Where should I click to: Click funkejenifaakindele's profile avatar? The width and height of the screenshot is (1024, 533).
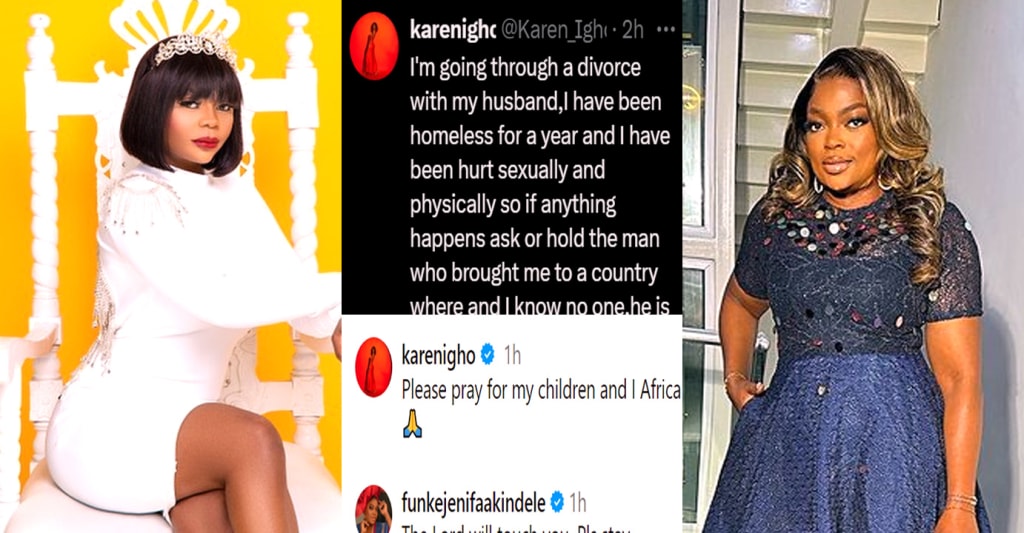tap(373, 509)
